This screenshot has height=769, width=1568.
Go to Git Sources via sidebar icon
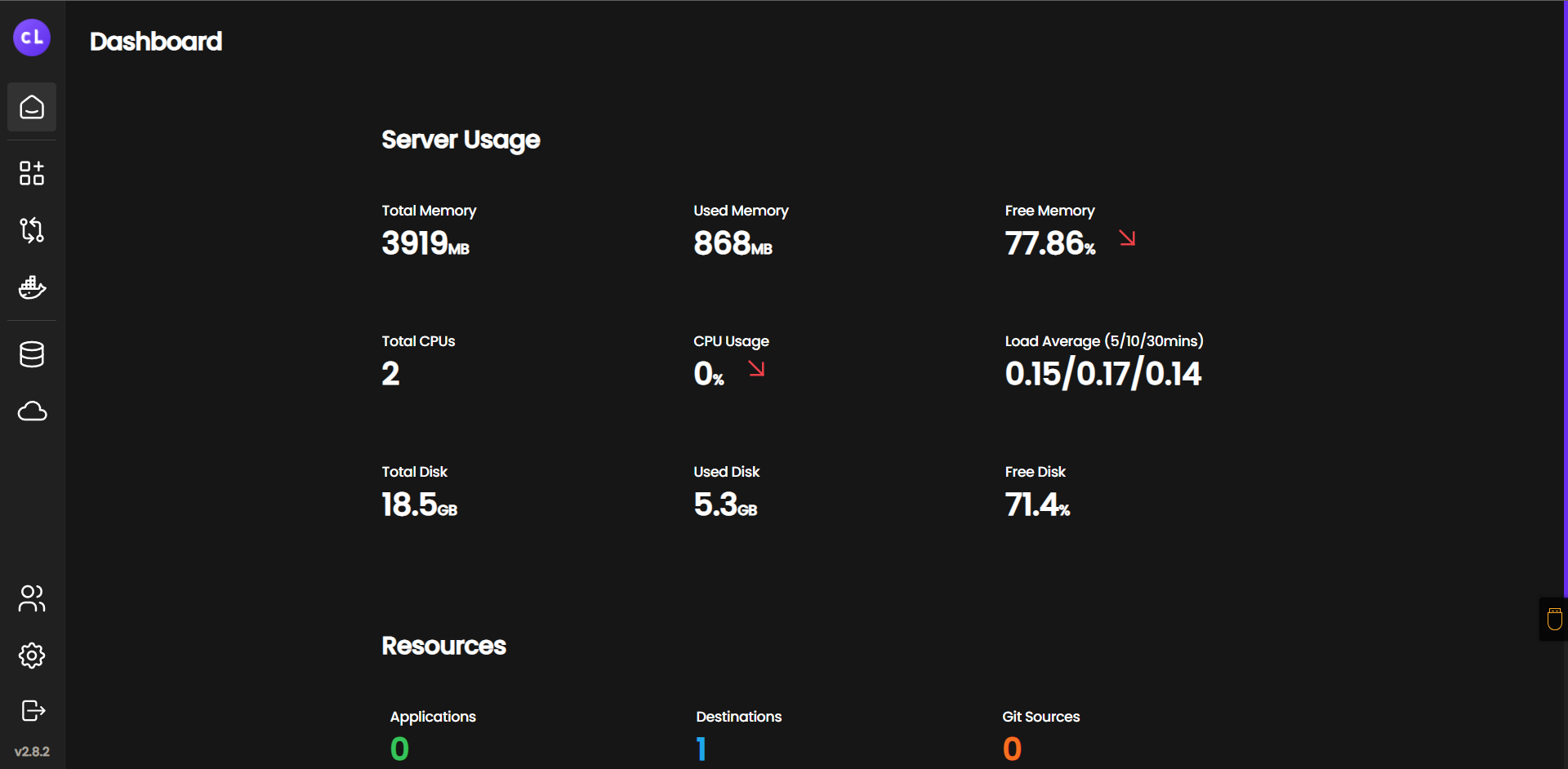[32, 230]
